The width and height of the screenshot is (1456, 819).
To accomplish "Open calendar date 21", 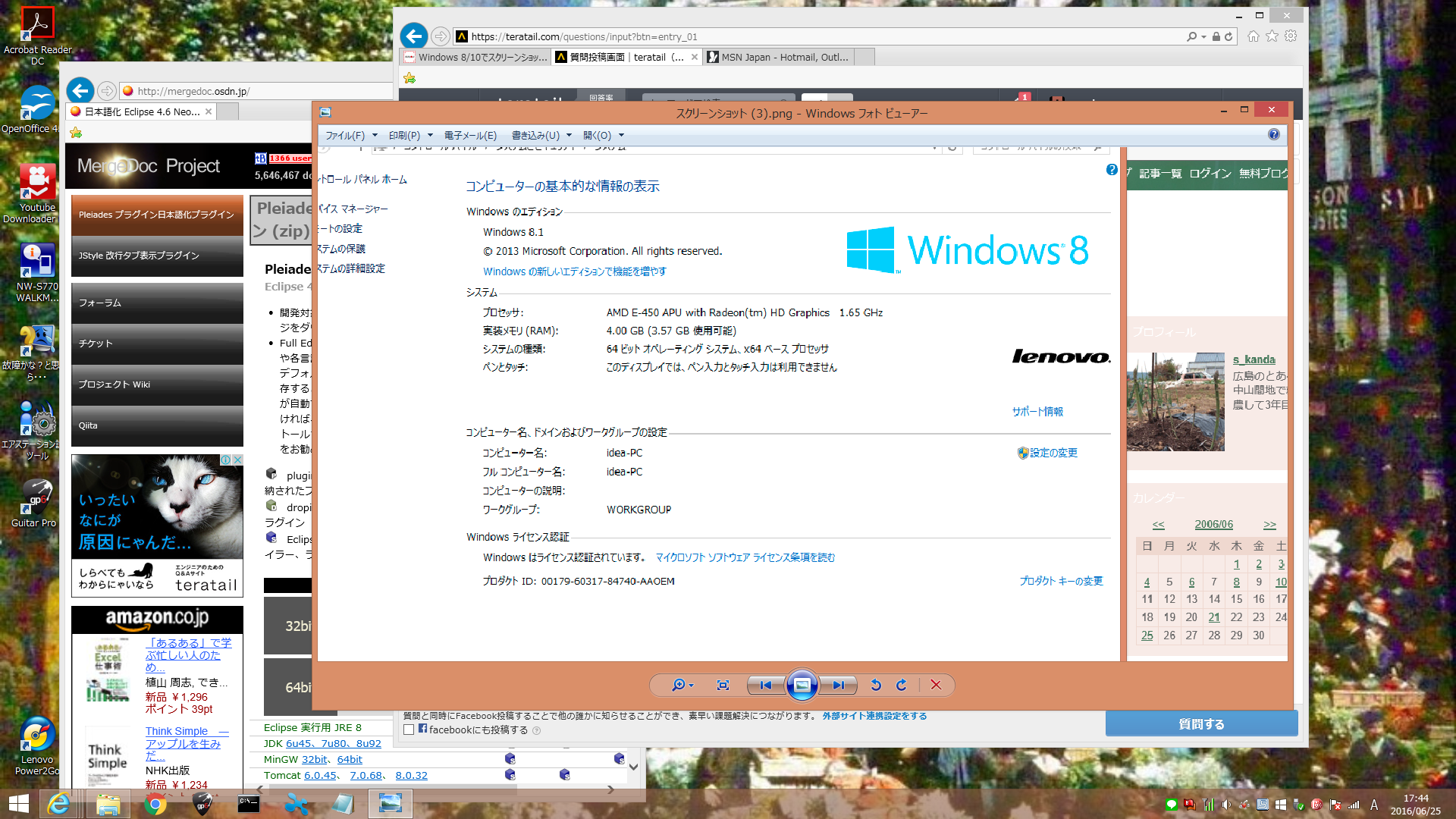I will (1214, 617).
